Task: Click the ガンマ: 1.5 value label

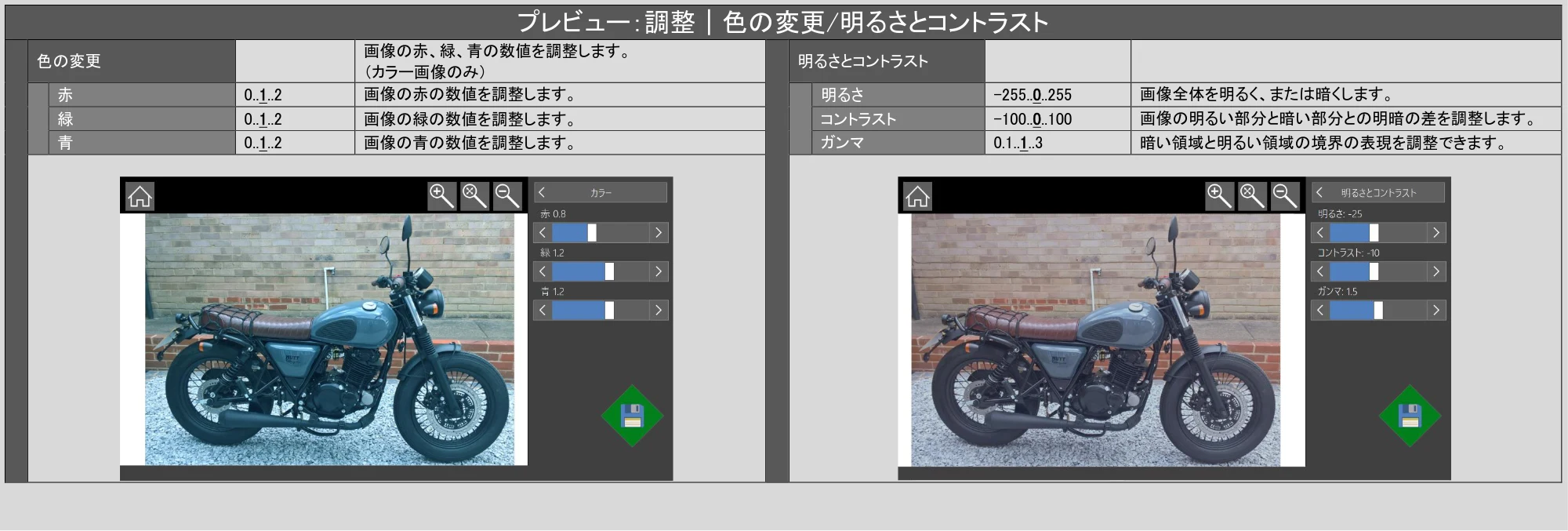Action: coord(1338,291)
